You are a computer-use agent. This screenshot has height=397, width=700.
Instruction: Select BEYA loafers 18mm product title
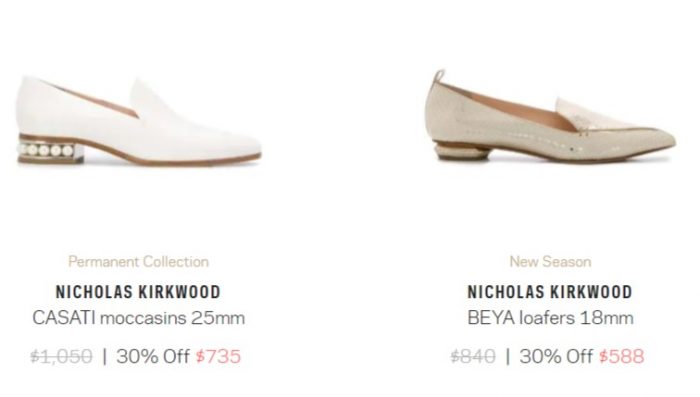pyautogui.click(x=550, y=318)
